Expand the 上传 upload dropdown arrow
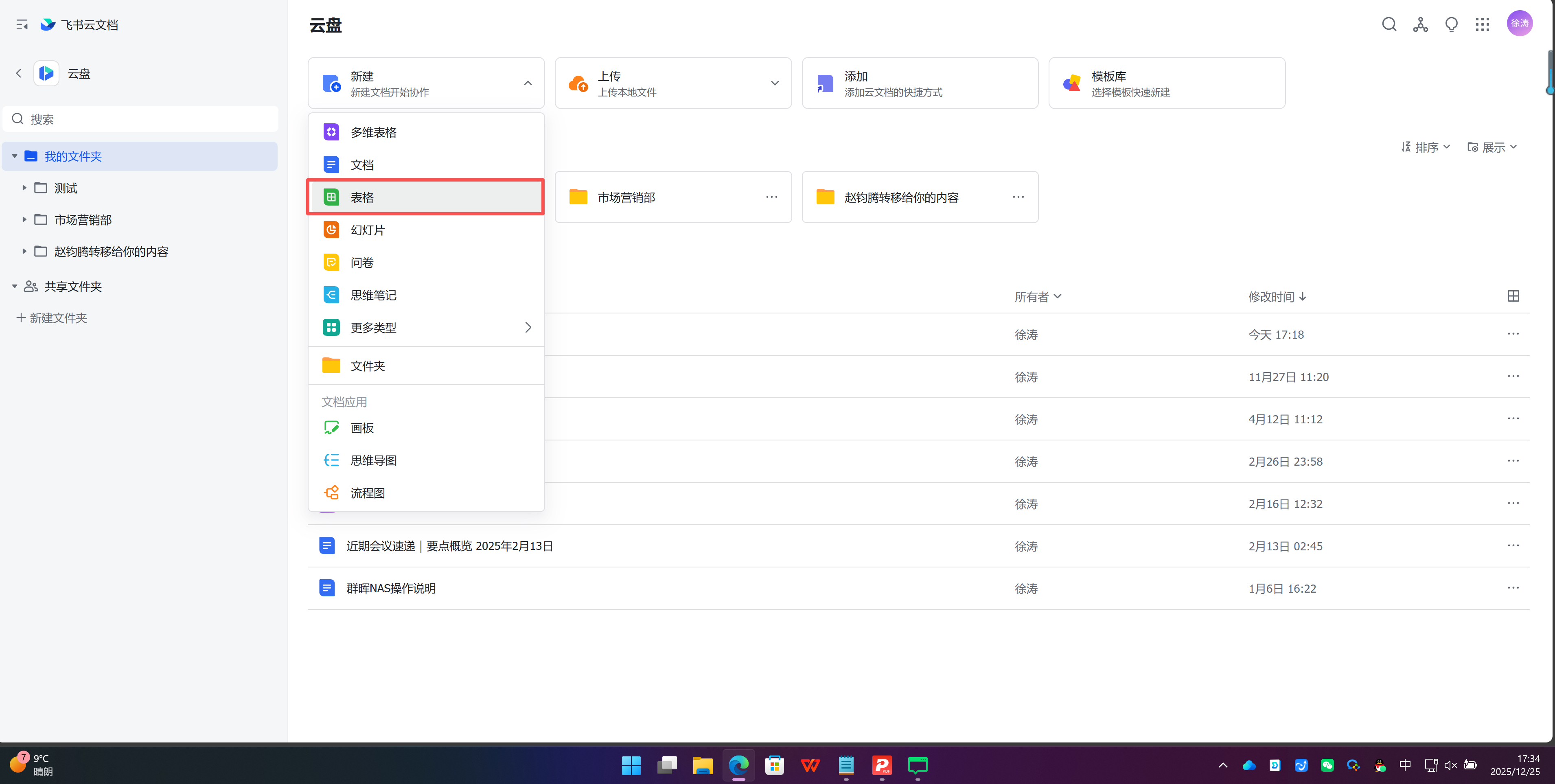The image size is (1555, 784). [x=775, y=83]
